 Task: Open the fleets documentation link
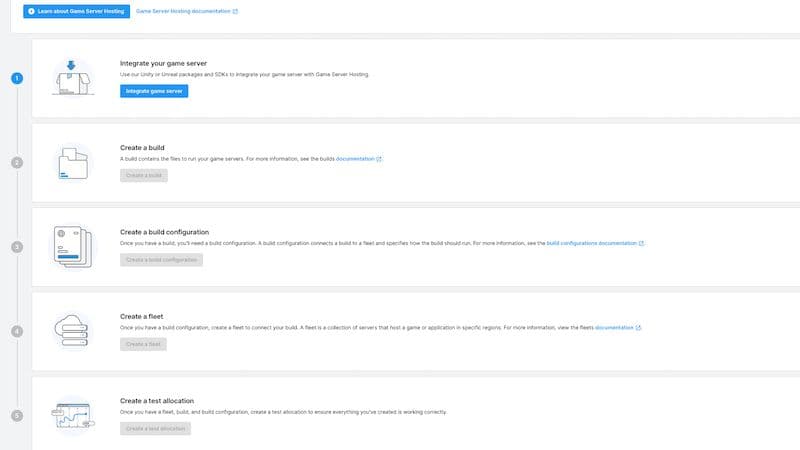pos(614,328)
